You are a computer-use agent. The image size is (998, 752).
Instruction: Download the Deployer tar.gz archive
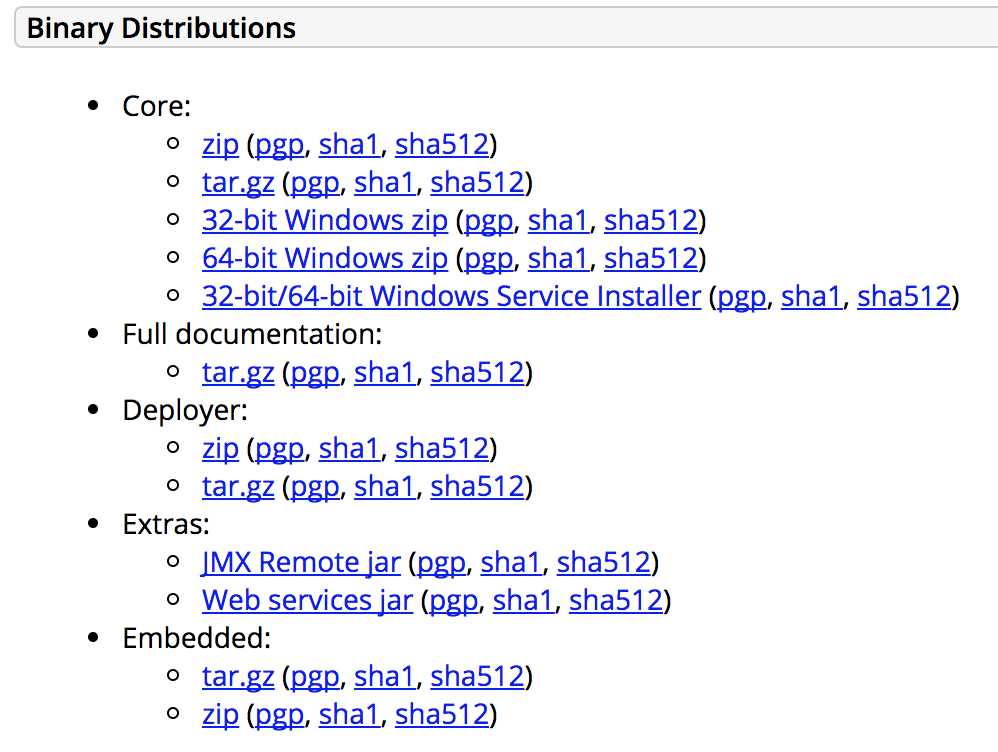pos(238,486)
